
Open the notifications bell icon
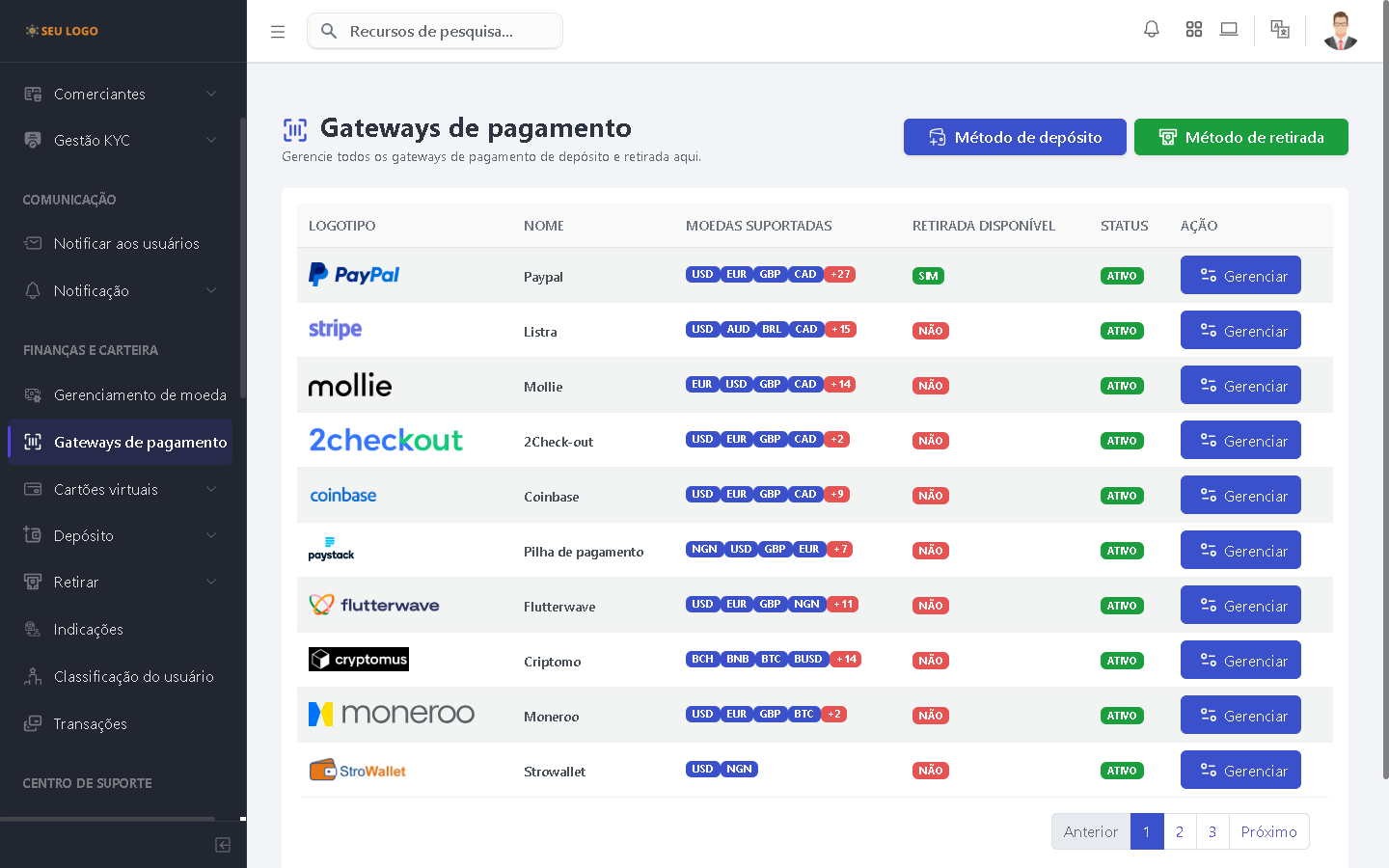click(1151, 30)
